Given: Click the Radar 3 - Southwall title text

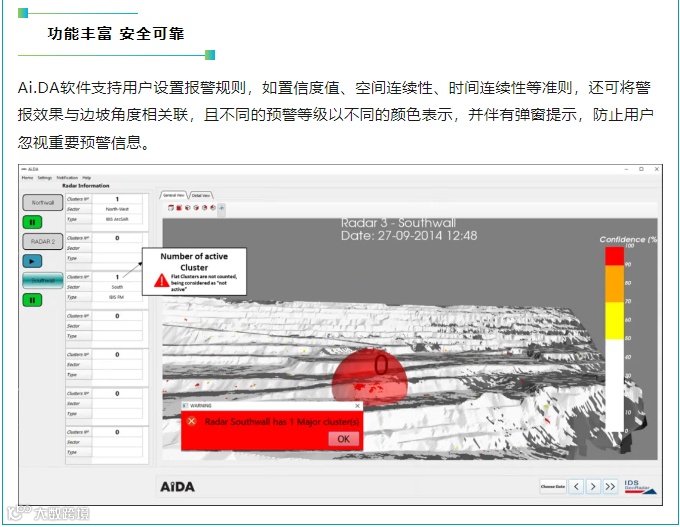Looking at the screenshot, I should point(398,223).
